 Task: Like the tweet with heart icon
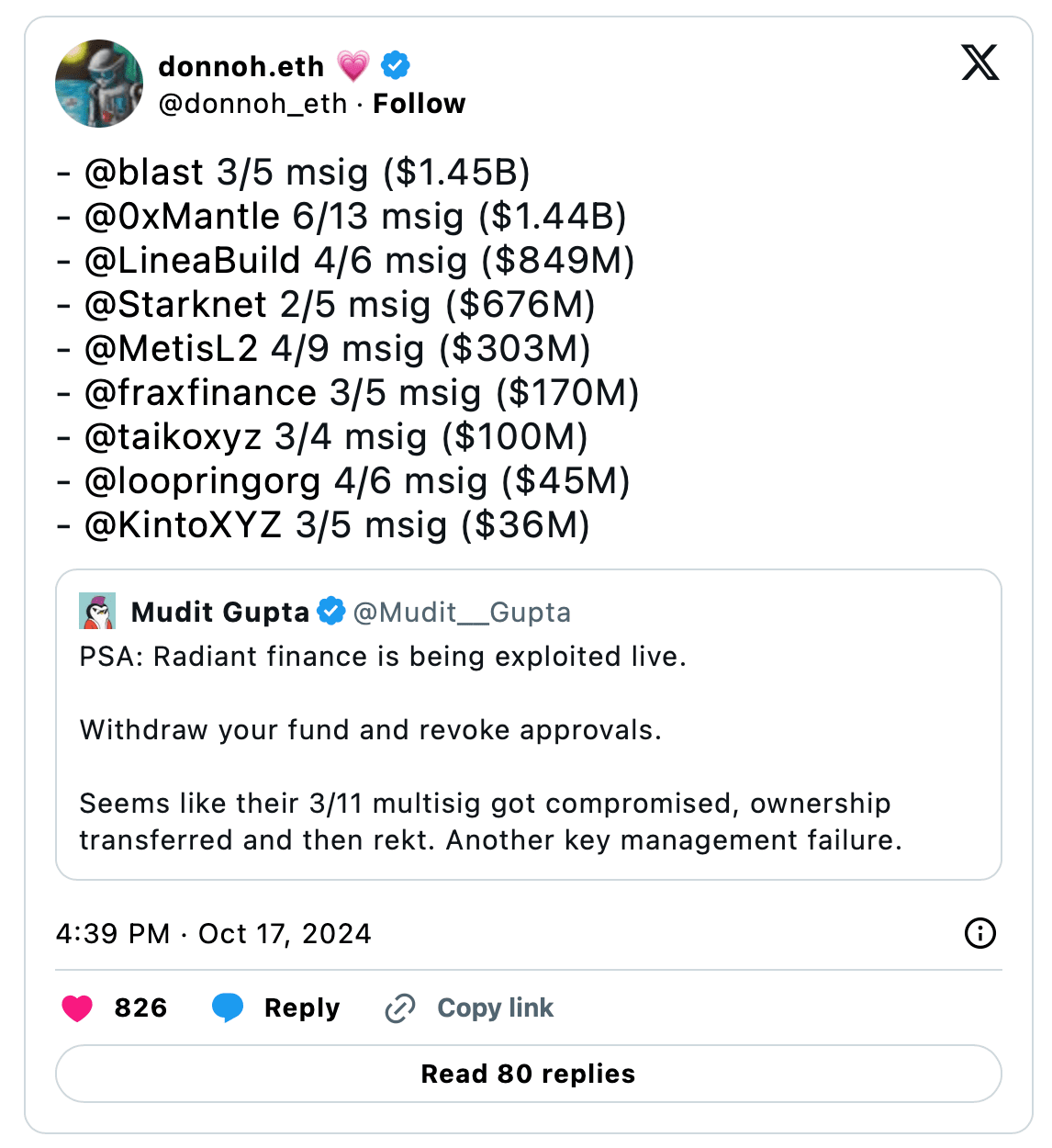pos(77,1008)
